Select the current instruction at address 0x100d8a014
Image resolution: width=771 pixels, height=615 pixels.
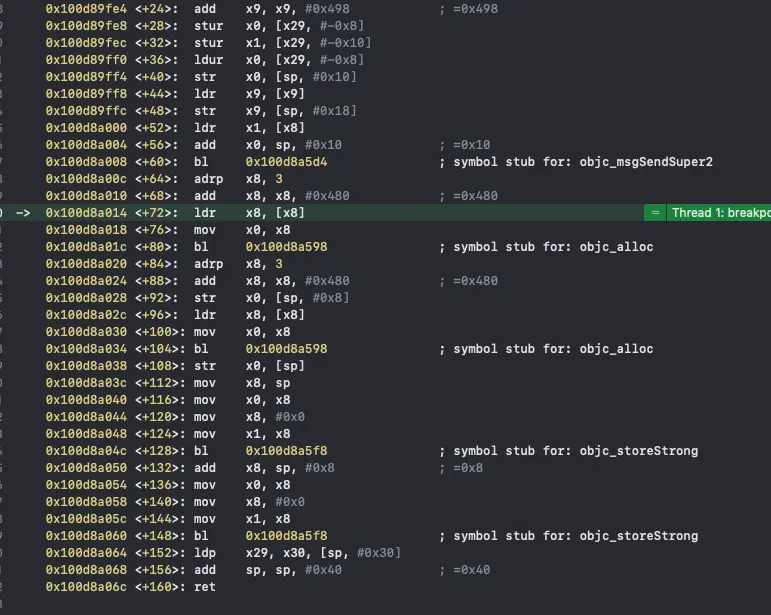(386, 213)
